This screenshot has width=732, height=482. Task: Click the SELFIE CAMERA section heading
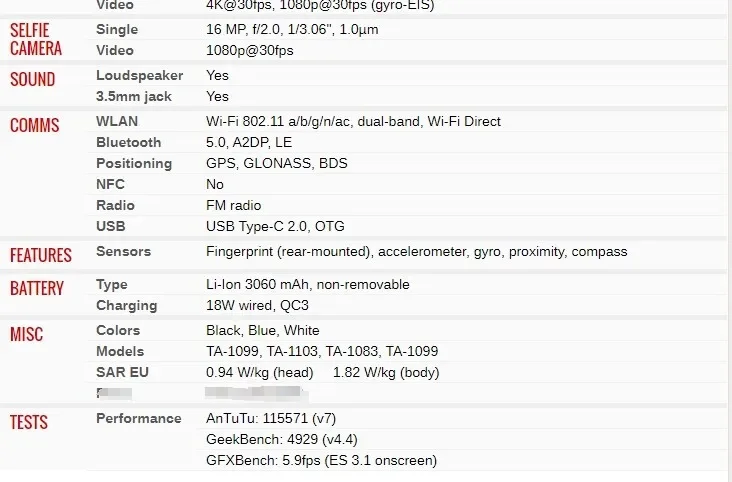(x=36, y=39)
